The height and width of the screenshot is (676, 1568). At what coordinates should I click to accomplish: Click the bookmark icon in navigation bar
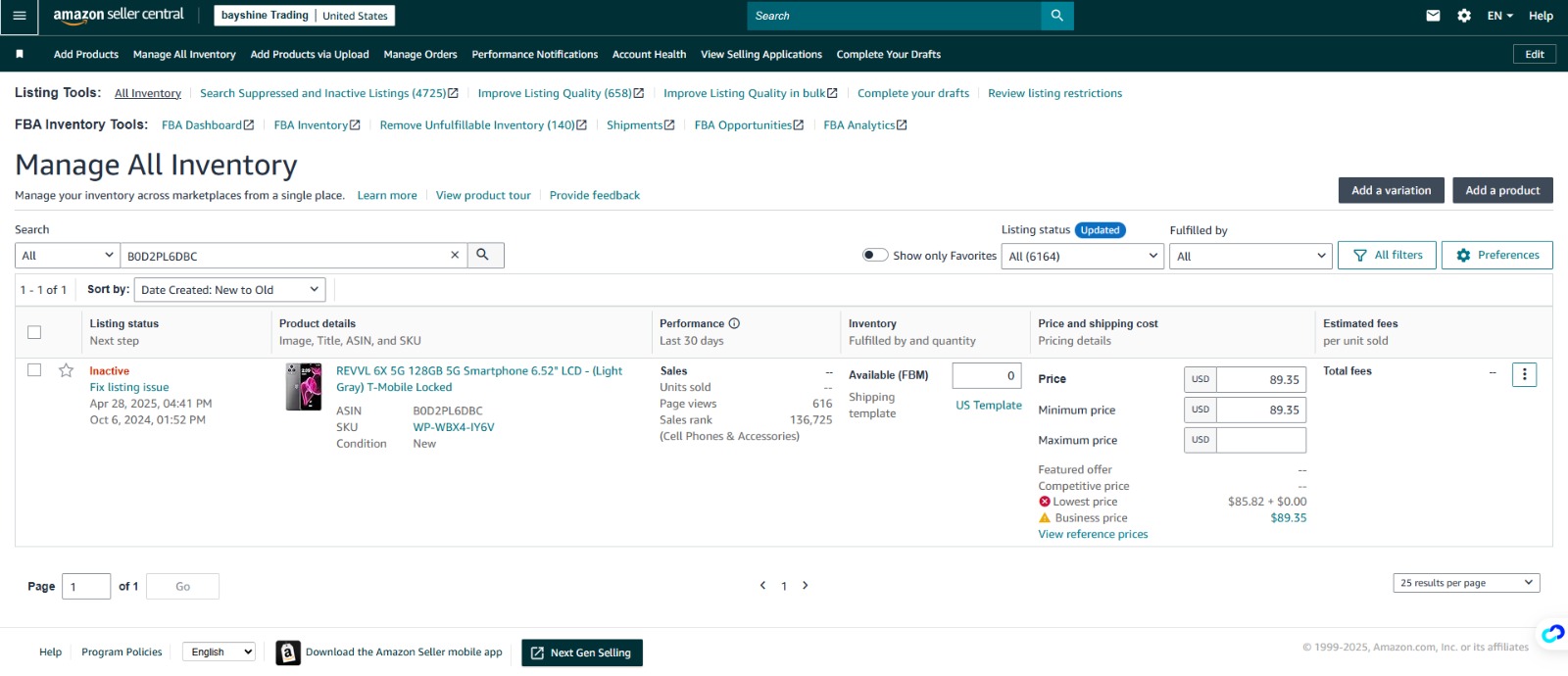coord(20,54)
